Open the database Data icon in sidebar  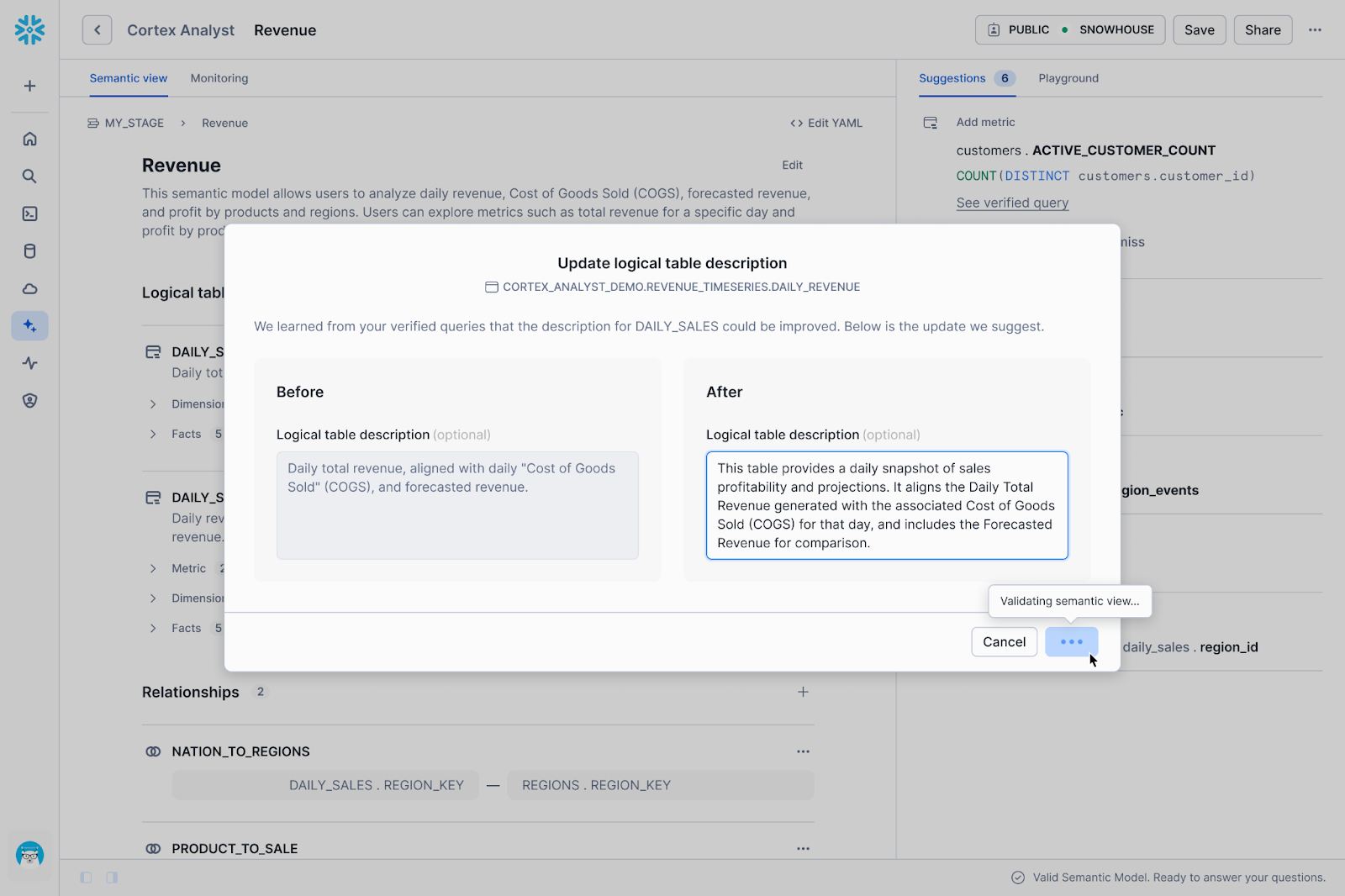(x=29, y=251)
